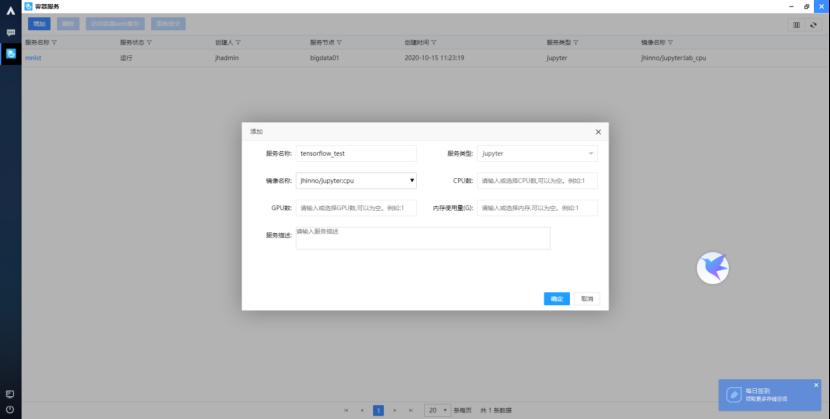The width and height of the screenshot is (830, 419).
Task: Click the 内存使用量(G) input field
Action: [537, 208]
